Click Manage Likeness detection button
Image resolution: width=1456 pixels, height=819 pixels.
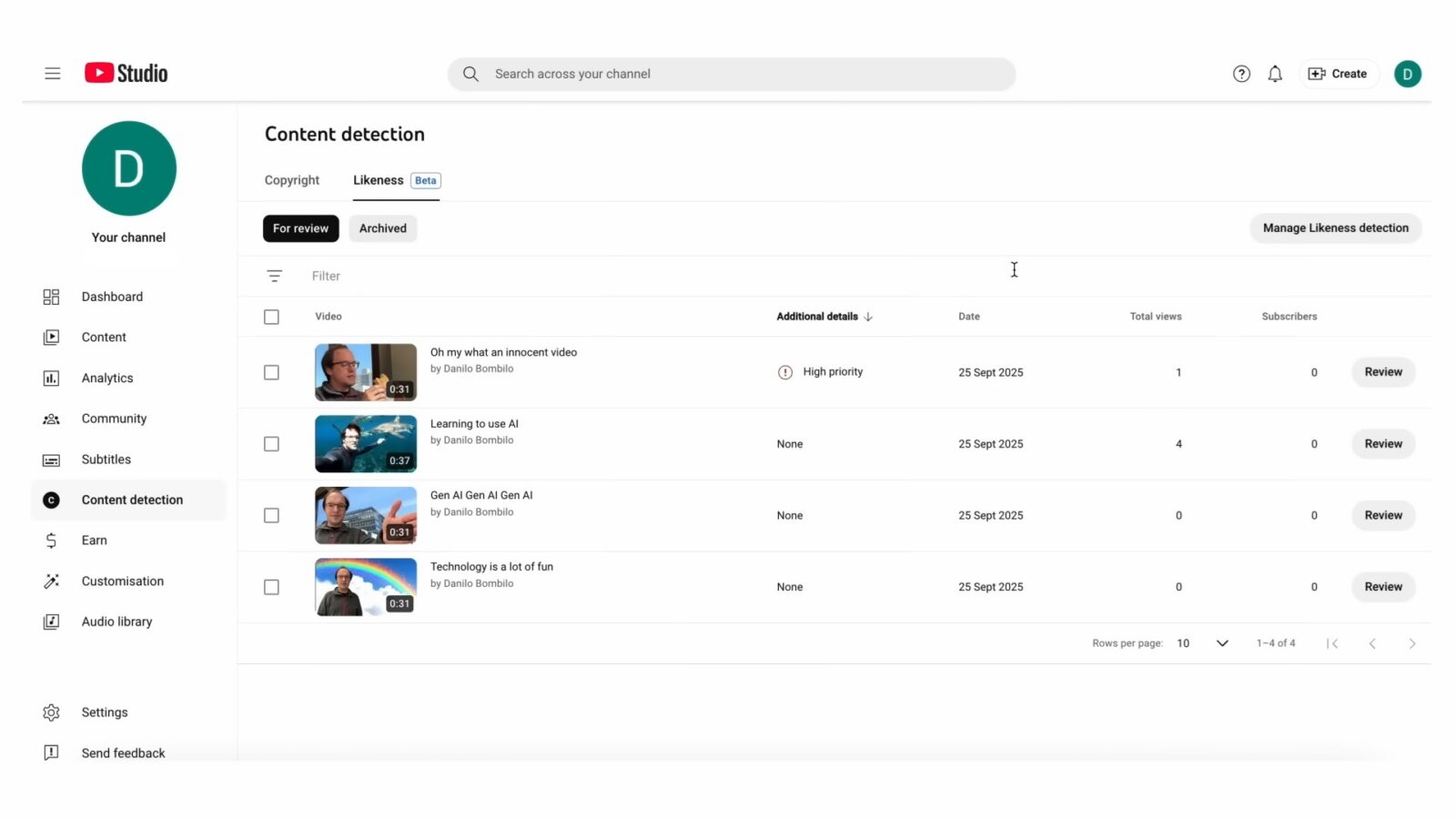click(1335, 228)
